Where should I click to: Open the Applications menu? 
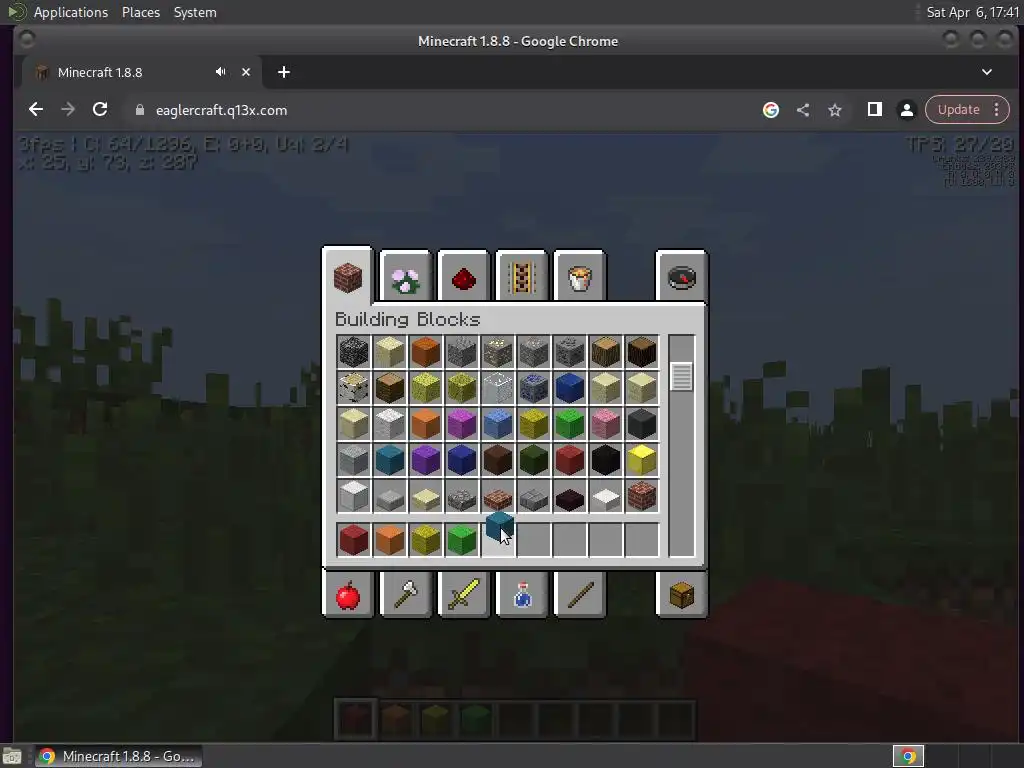tap(71, 12)
